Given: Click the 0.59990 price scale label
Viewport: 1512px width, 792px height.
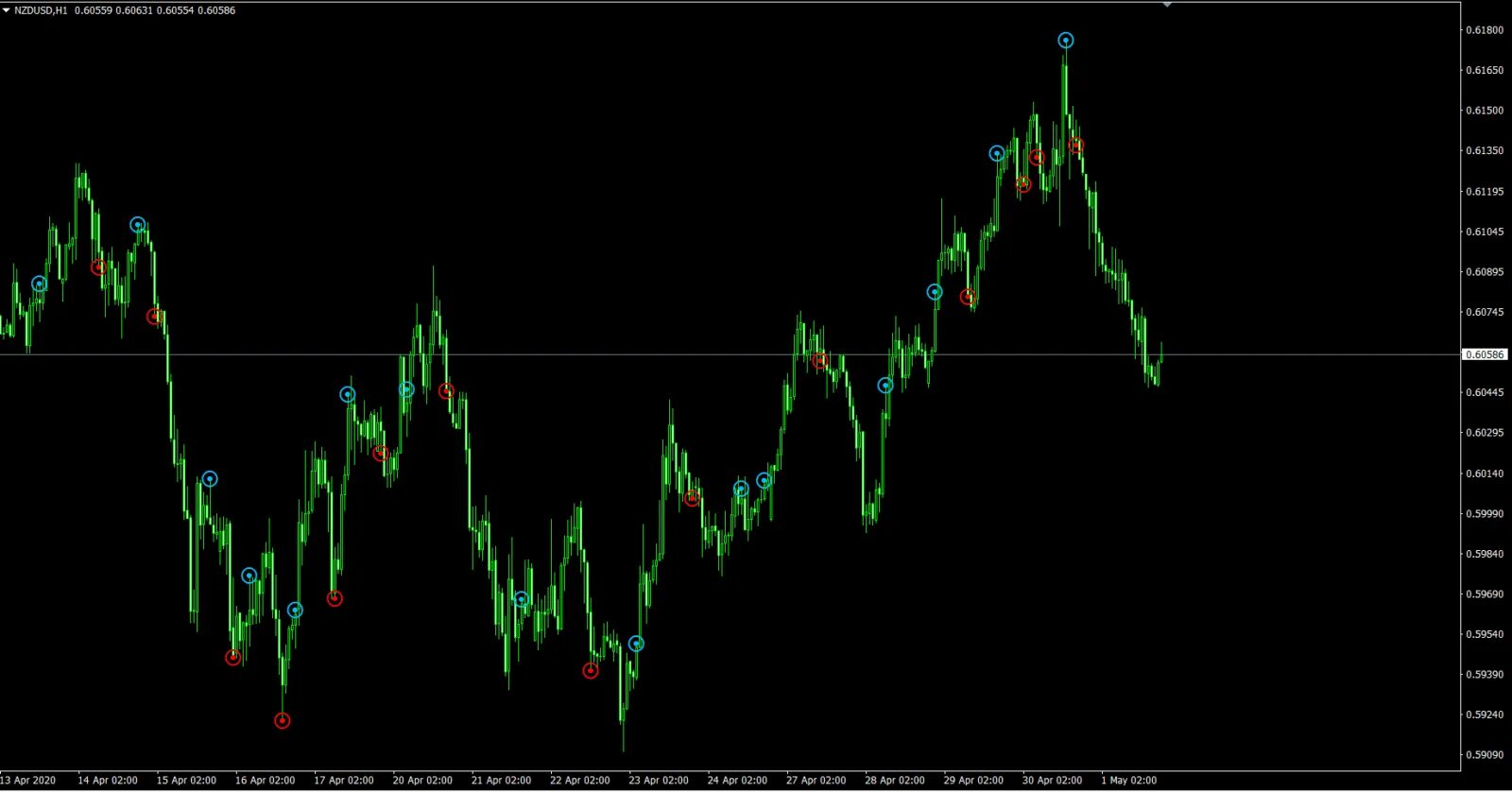Looking at the screenshot, I should click(1484, 513).
